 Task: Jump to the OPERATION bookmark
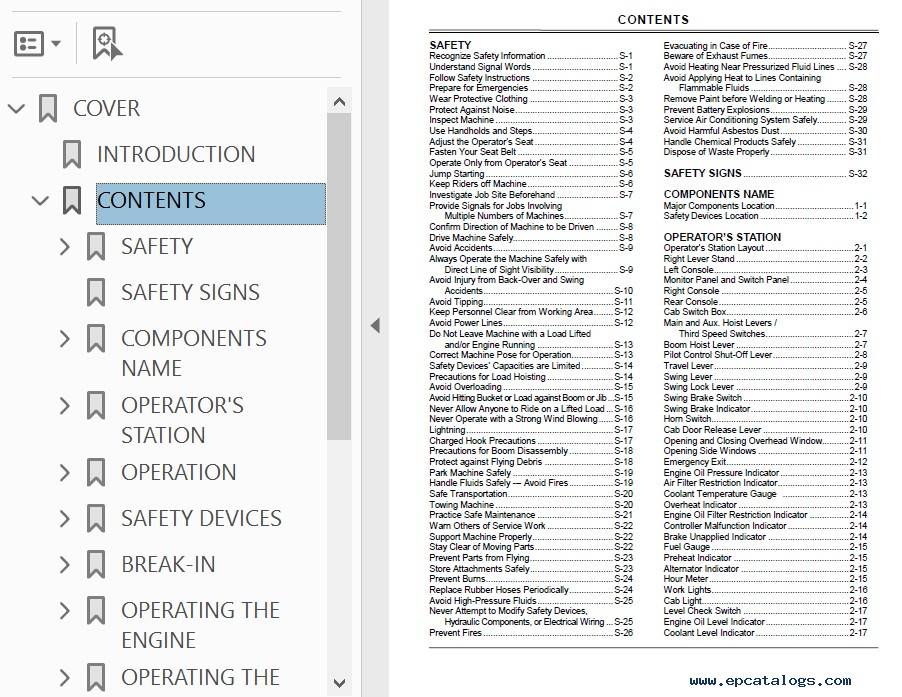pyautogui.click(x=179, y=473)
